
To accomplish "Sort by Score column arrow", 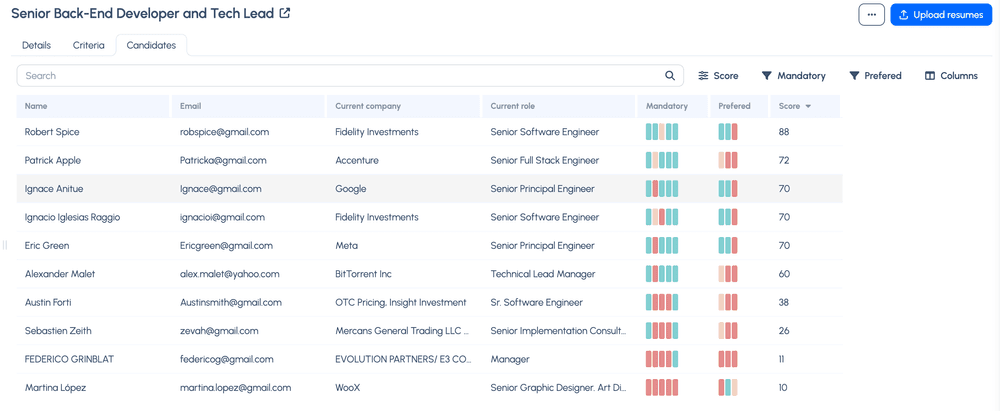I will click(808, 107).
